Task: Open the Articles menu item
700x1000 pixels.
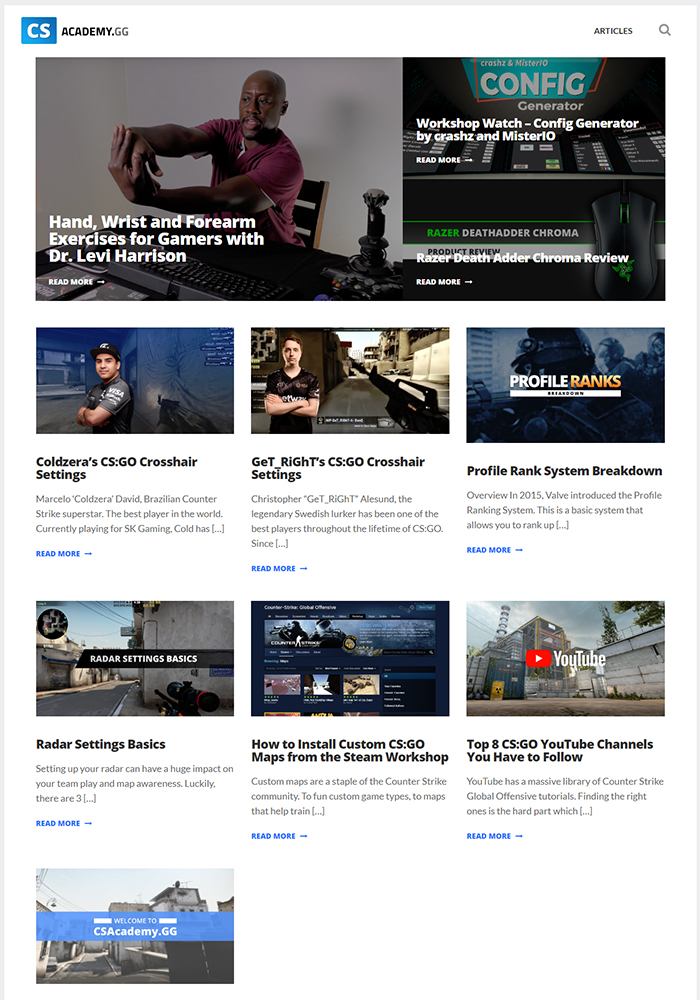Action: [x=613, y=31]
